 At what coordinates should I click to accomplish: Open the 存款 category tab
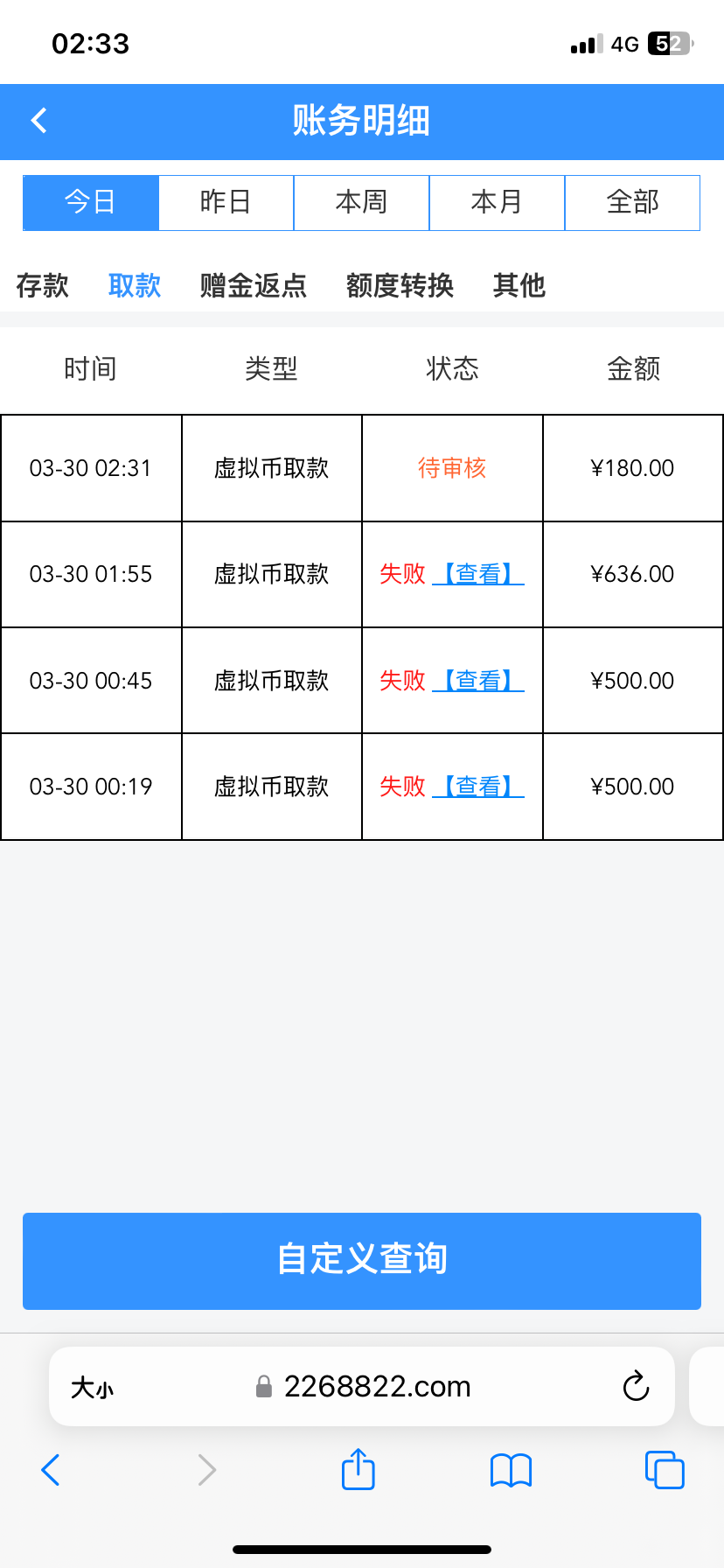[42, 285]
